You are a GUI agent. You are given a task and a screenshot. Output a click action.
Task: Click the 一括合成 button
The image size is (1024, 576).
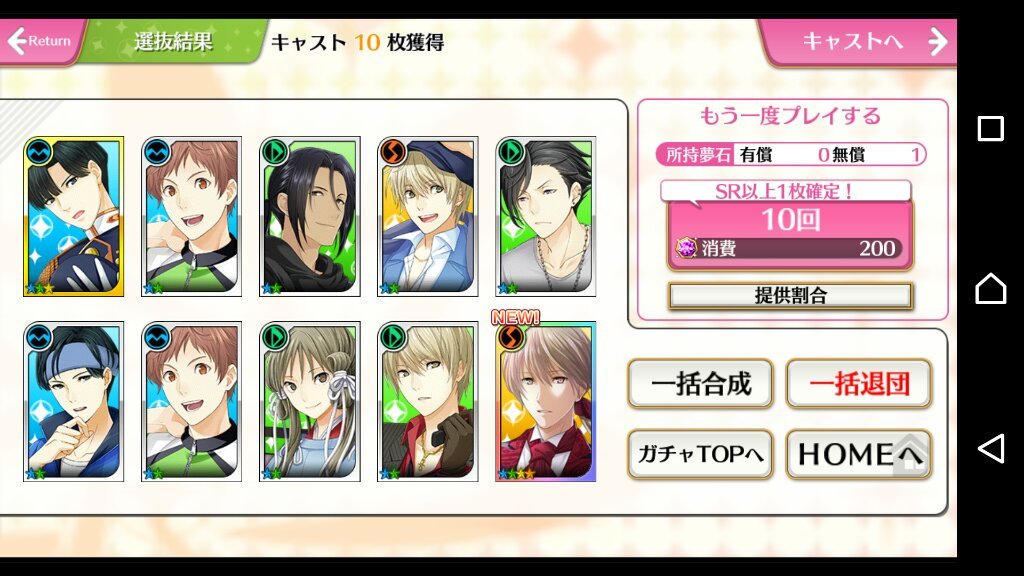[701, 383]
